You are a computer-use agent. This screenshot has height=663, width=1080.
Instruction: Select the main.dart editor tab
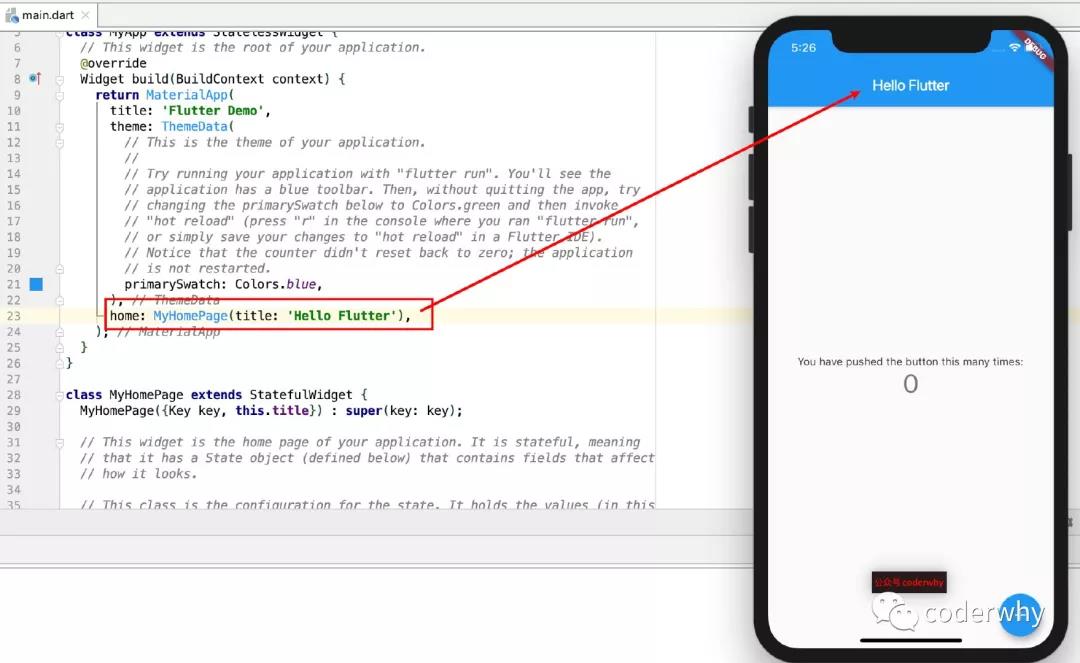47,14
